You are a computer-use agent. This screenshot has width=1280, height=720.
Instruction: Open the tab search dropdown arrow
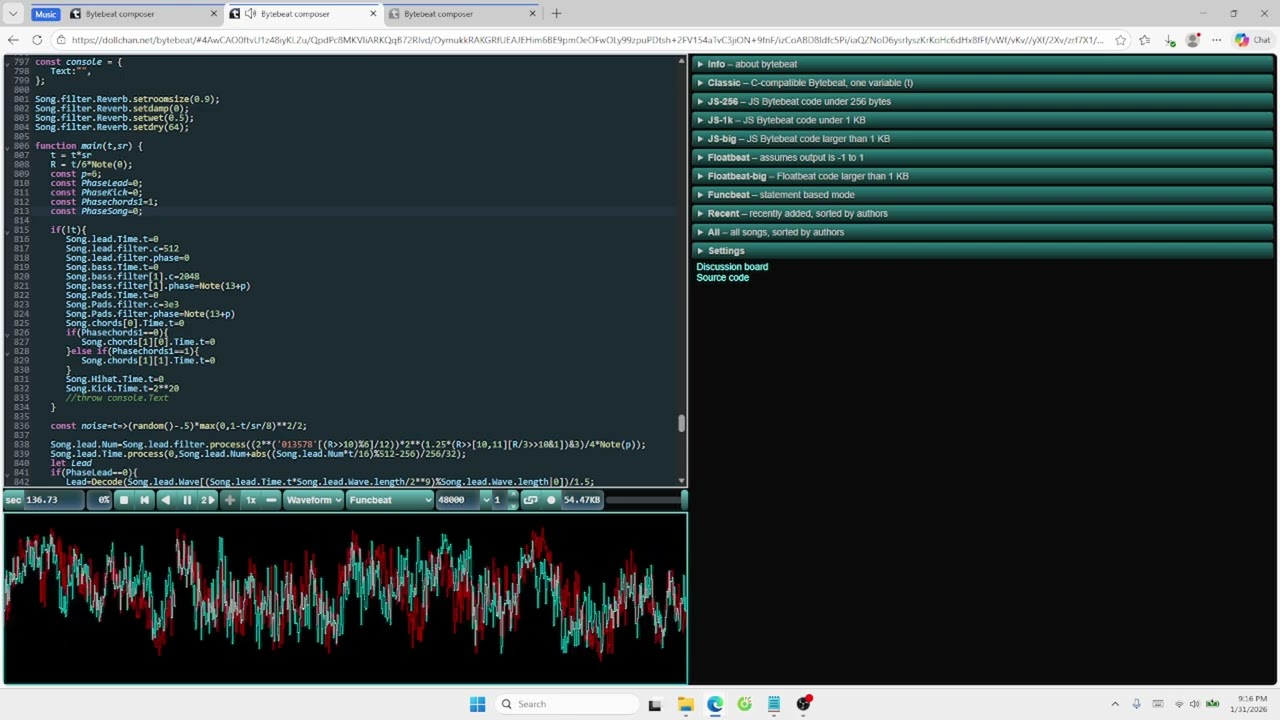click(x=13, y=14)
